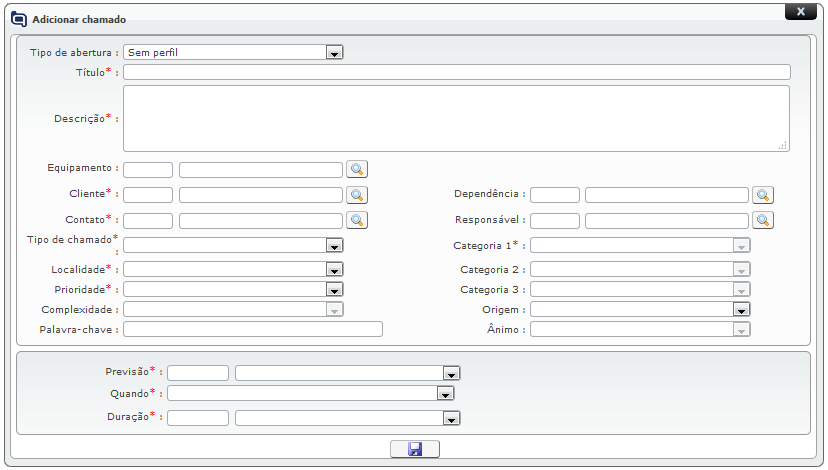Click the Adicionar chamado title text

tap(79, 20)
